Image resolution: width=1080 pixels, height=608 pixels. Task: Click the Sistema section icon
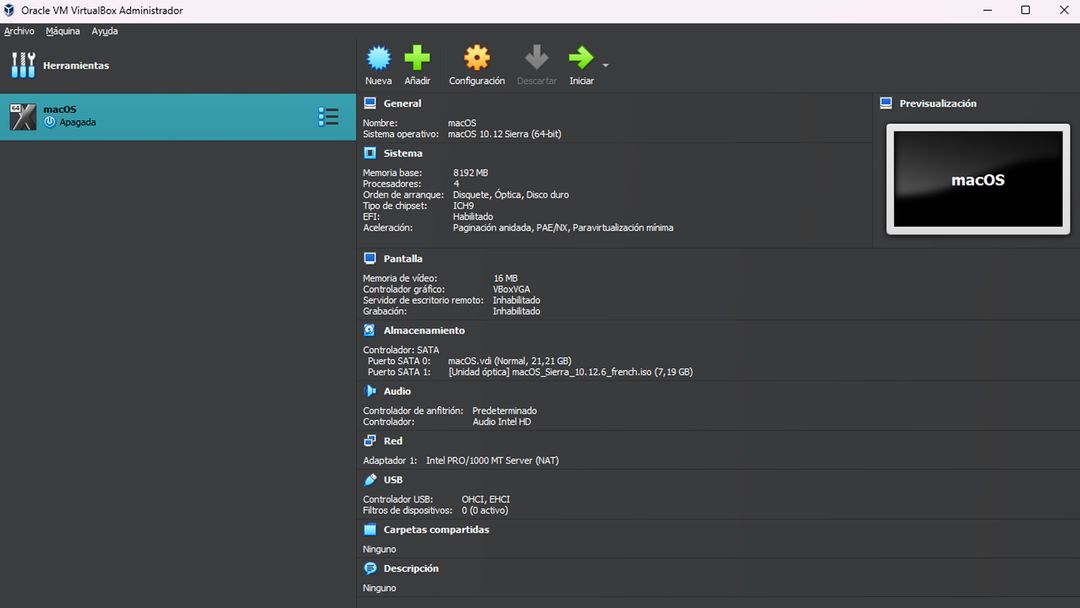coord(369,152)
